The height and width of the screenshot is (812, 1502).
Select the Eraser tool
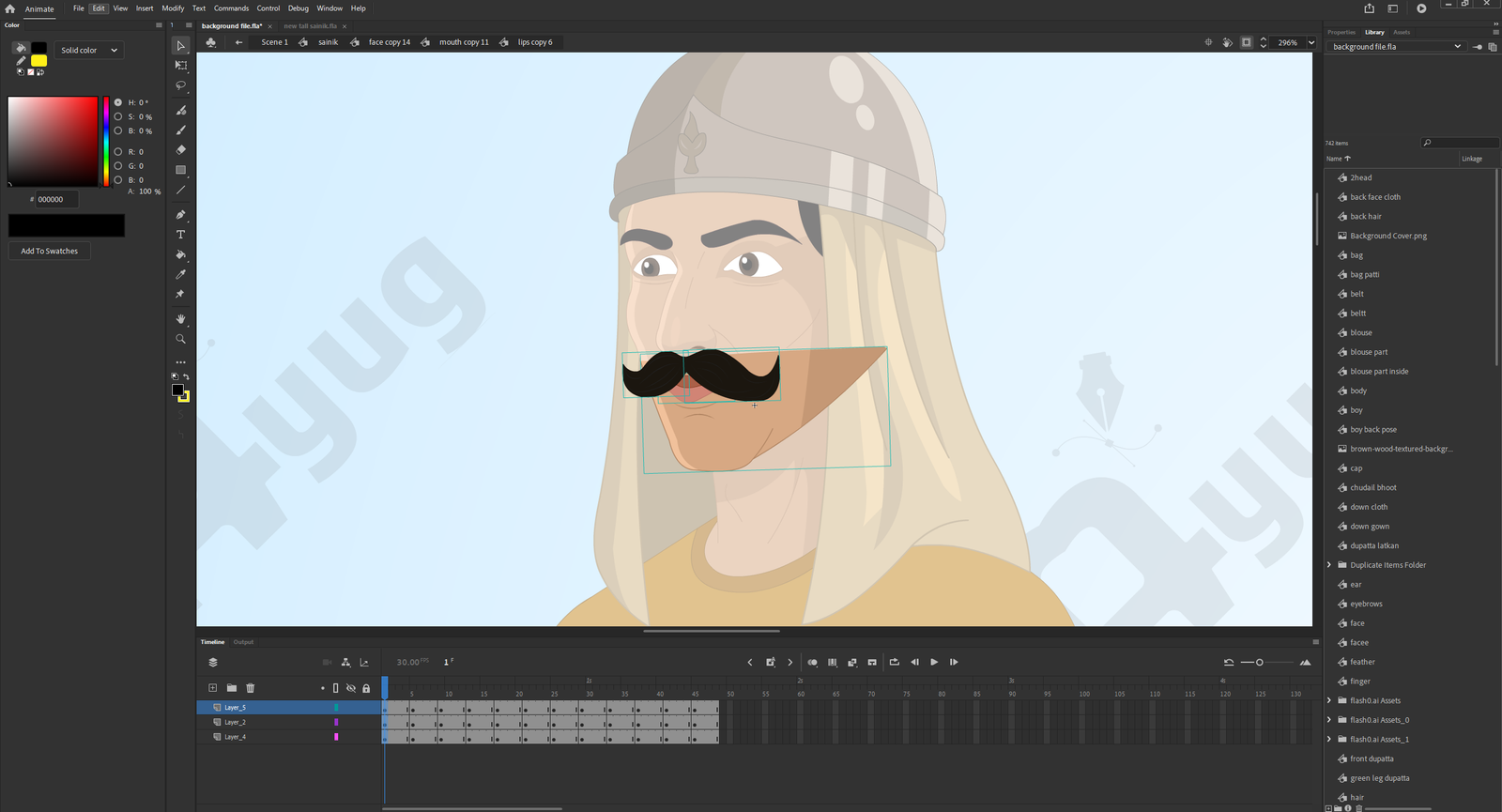coord(181,150)
